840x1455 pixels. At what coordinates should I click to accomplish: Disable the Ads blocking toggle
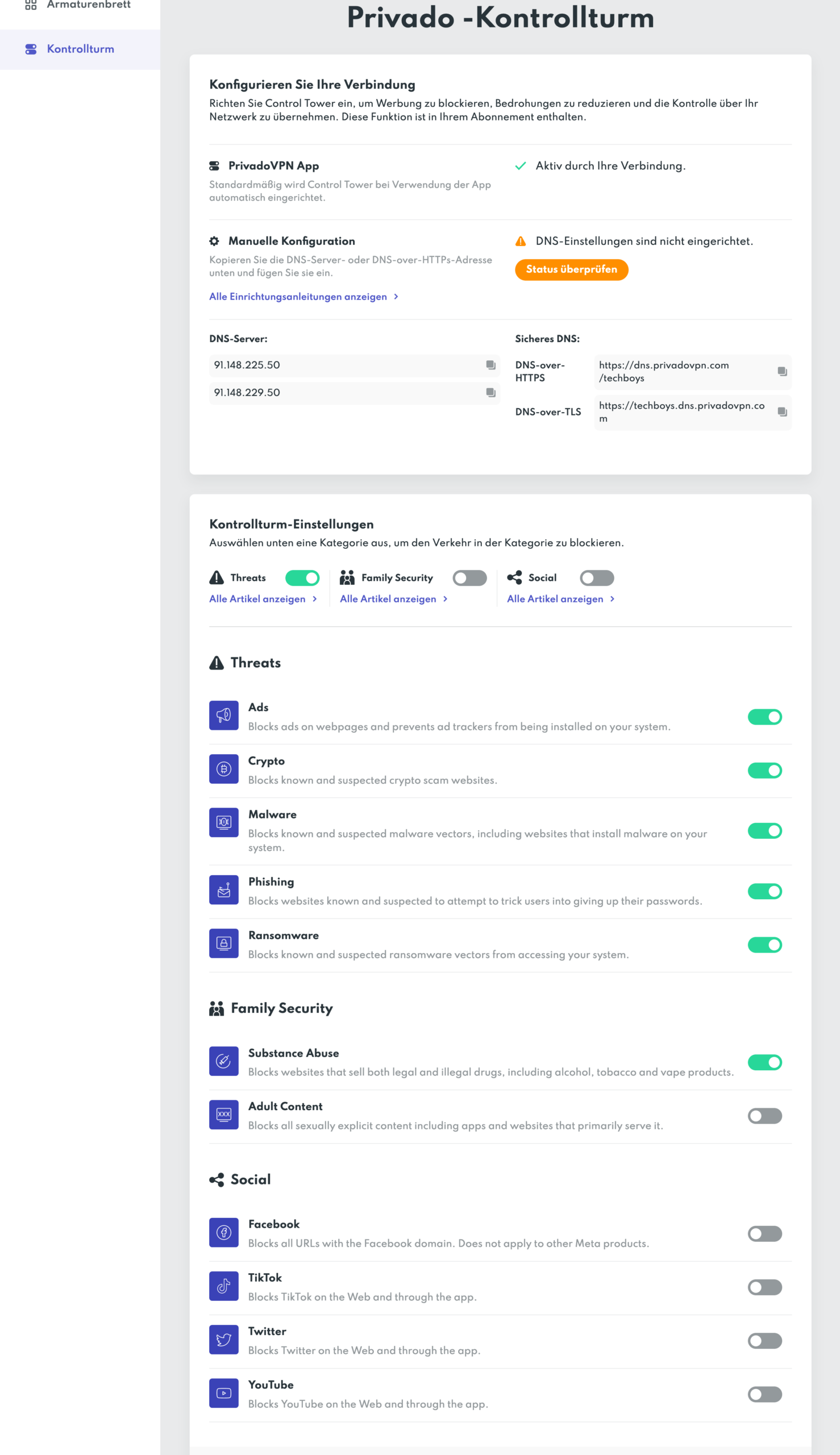click(764, 717)
